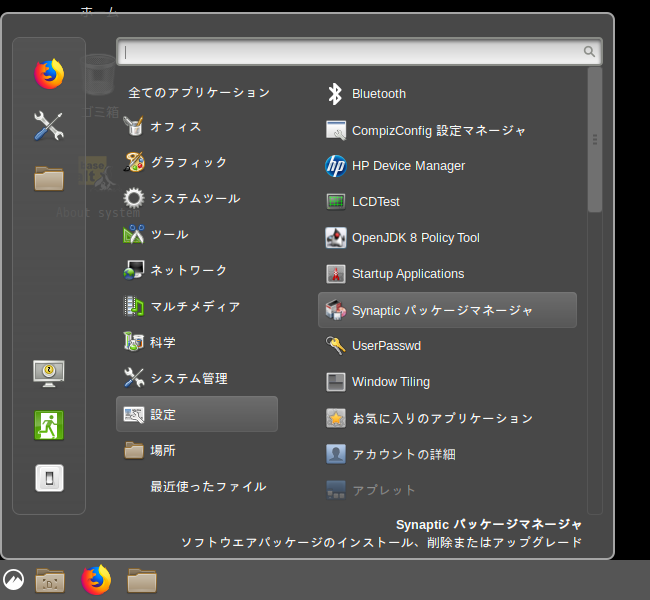Select the 設定 category
This screenshot has height=600, width=650.
[x=197, y=414]
